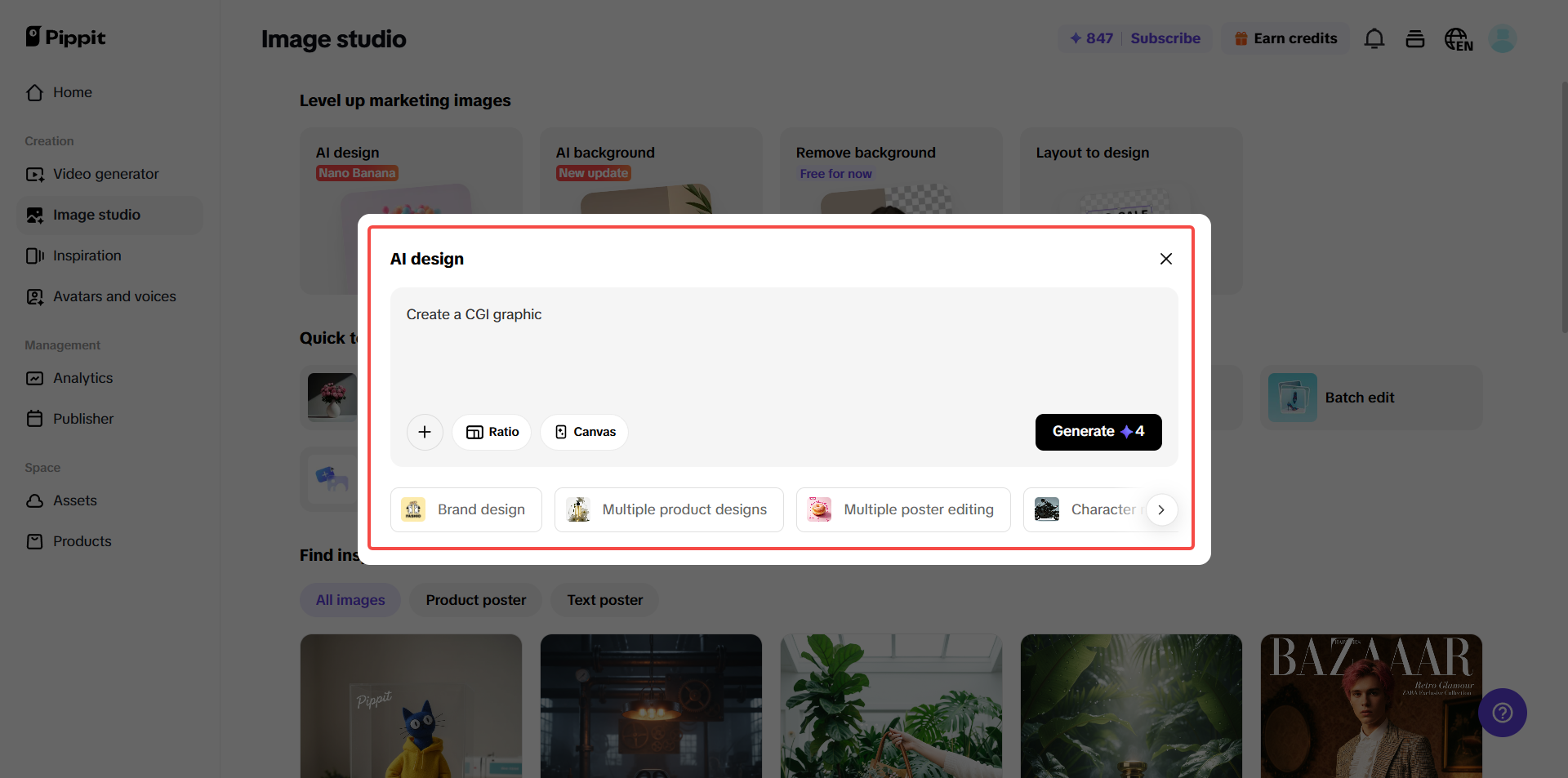Open the Video generator from the sidebar
This screenshot has width=1568, height=778.
pyautogui.click(x=105, y=174)
